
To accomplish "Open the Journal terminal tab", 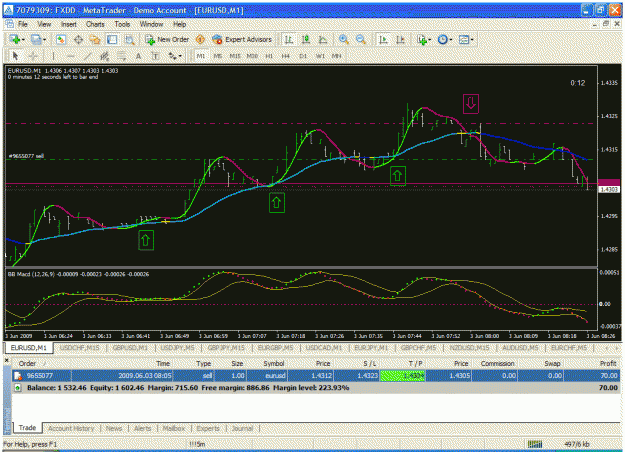I will 242,428.
